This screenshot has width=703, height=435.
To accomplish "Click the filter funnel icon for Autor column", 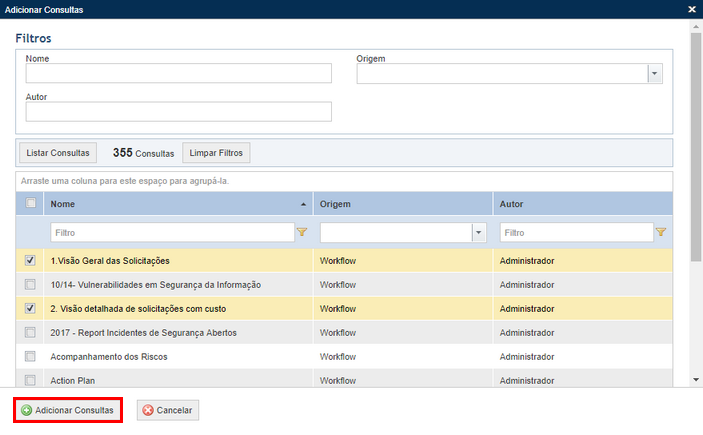I will point(660,232).
